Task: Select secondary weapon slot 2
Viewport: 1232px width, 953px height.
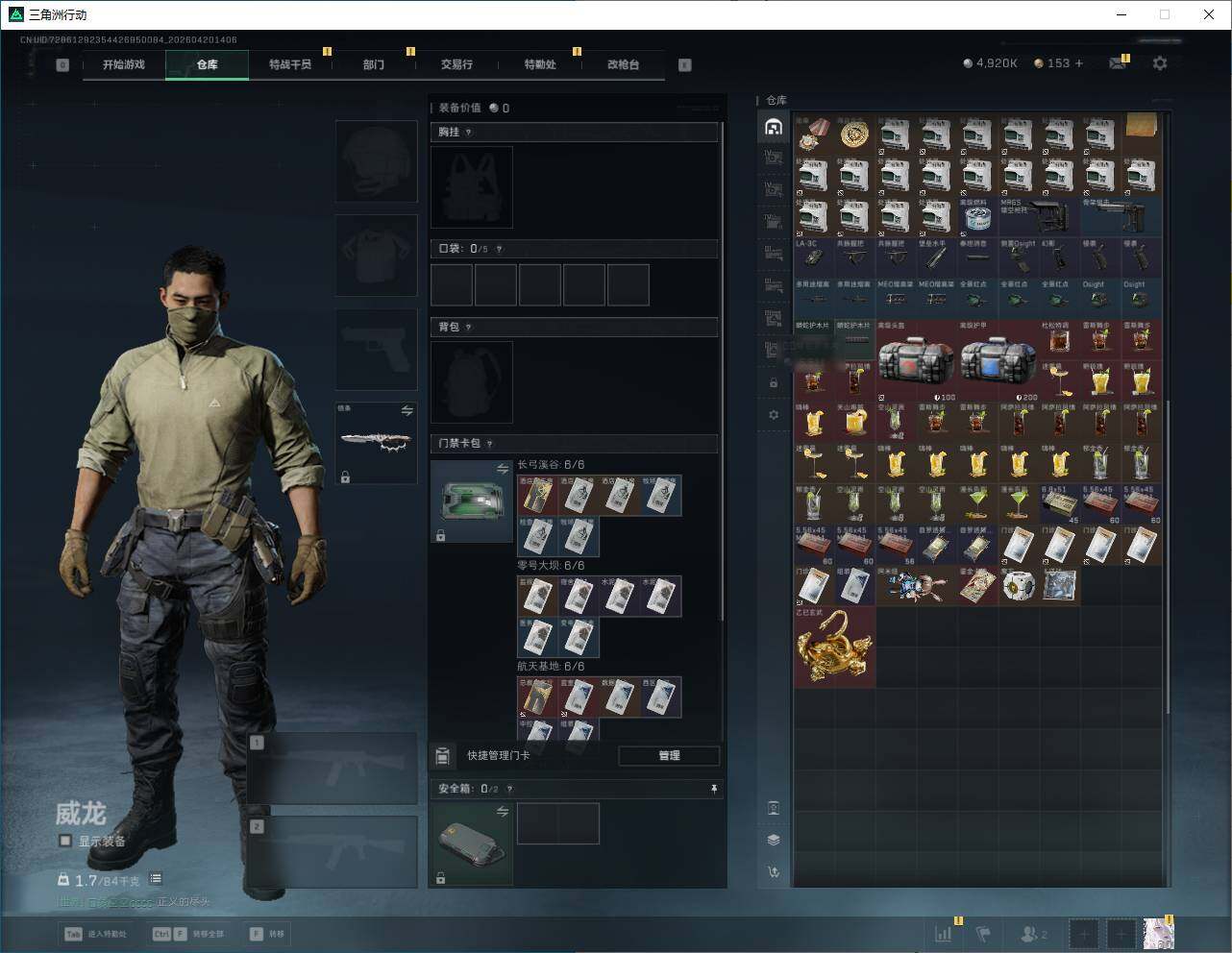Action: point(333,852)
